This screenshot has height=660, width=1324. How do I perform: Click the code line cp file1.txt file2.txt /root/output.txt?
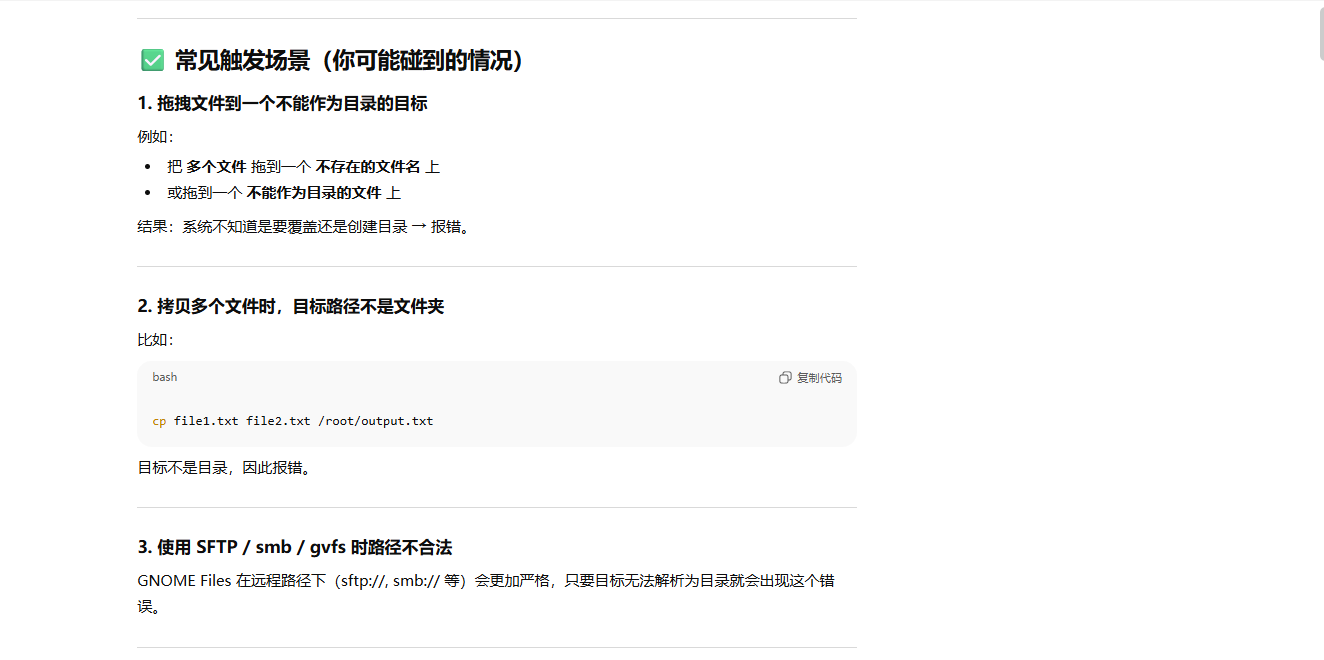(x=293, y=421)
